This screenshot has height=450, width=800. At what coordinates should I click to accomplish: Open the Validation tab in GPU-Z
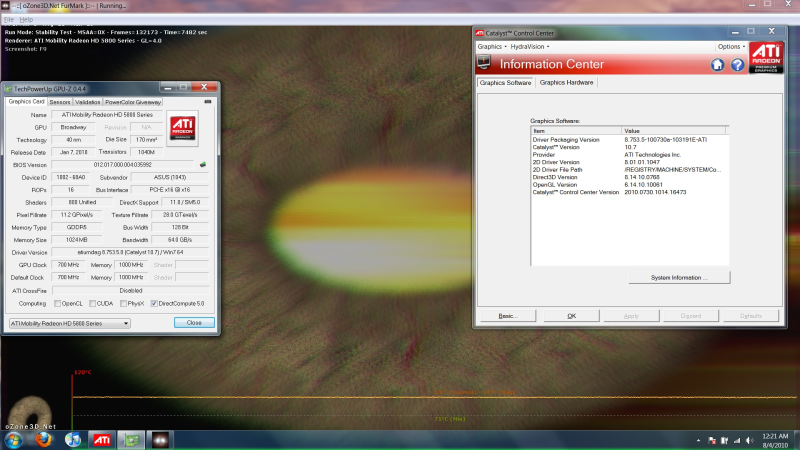pos(88,102)
